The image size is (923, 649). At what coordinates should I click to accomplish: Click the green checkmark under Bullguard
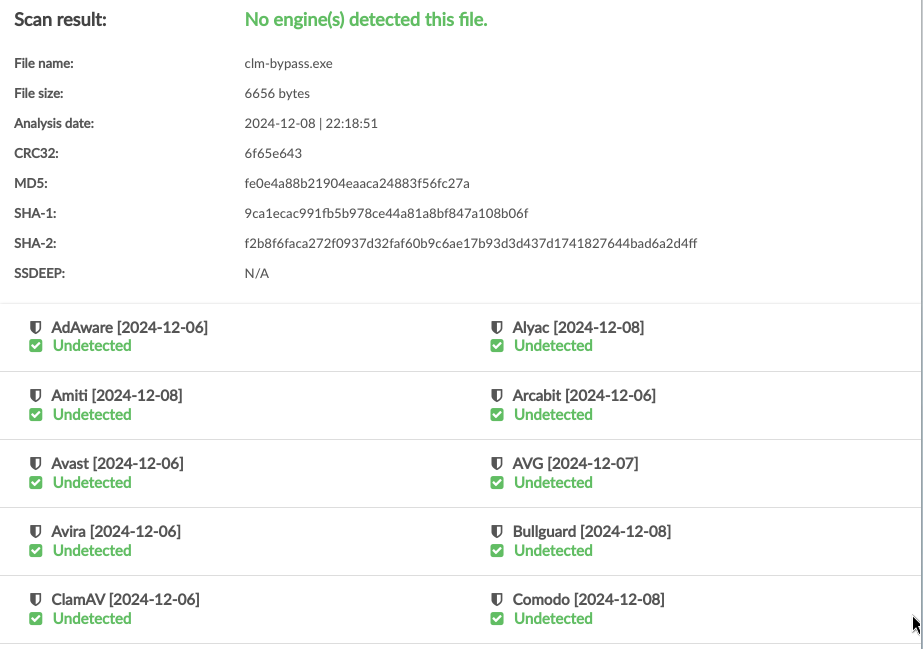(497, 551)
